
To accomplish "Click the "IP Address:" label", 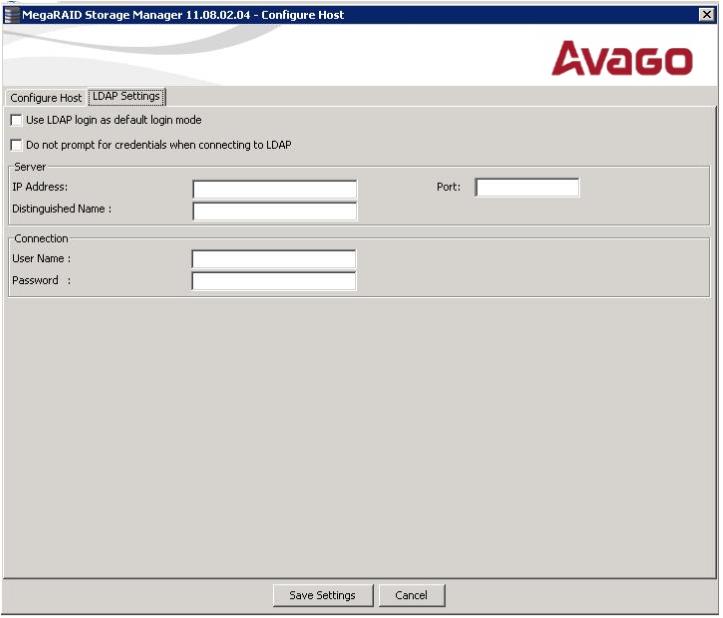I will point(39,187).
